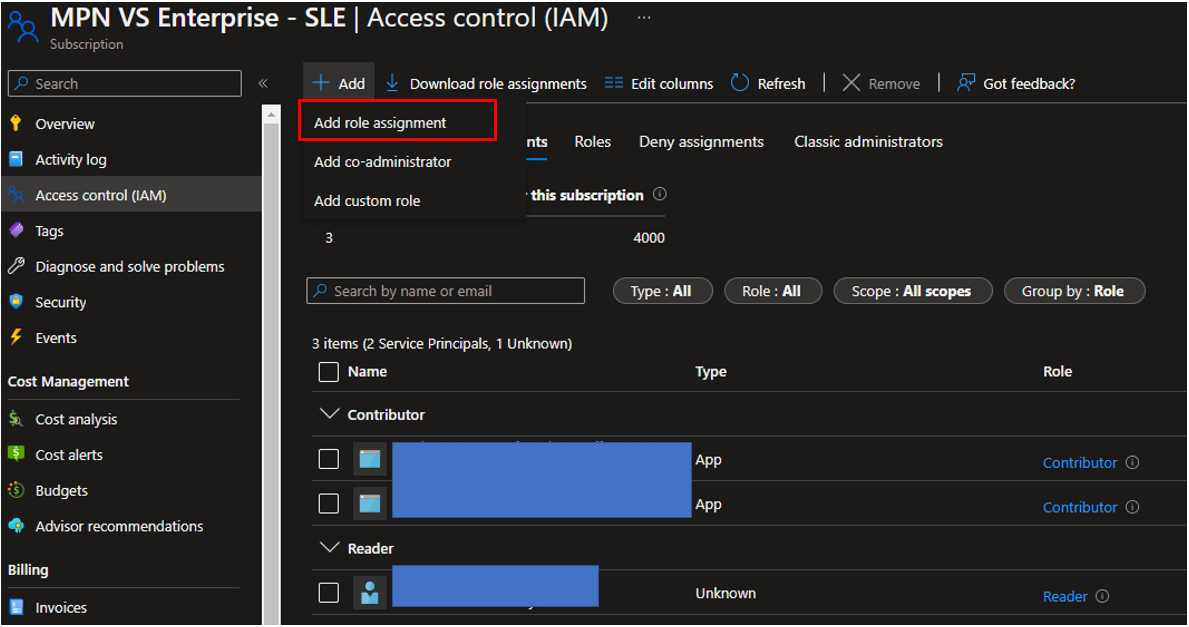This screenshot has height=627, width=1189.
Task: Click the plus icon next to Add
Action: click(x=321, y=83)
